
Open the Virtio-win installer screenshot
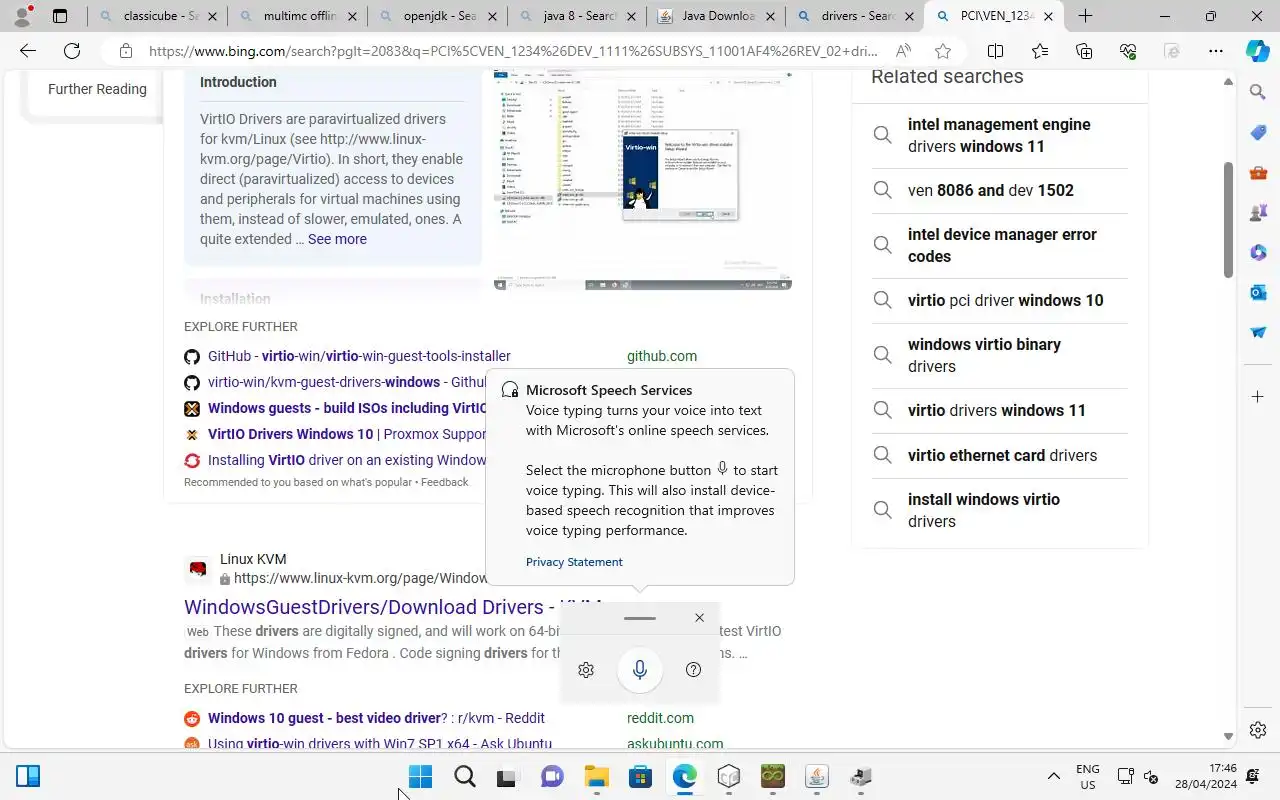pyautogui.click(x=643, y=180)
